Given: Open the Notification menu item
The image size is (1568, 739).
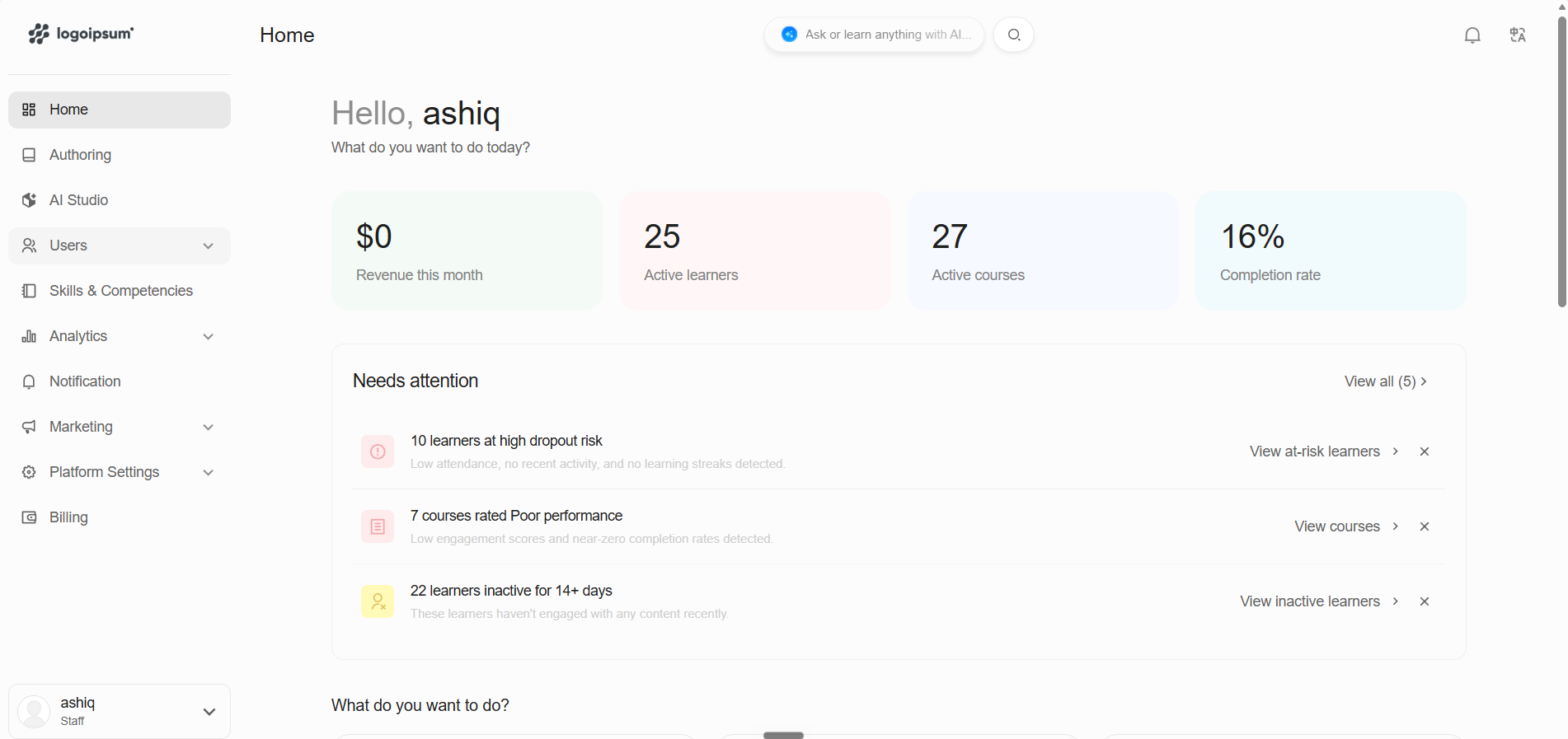Looking at the screenshot, I should click(x=120, y=381).
